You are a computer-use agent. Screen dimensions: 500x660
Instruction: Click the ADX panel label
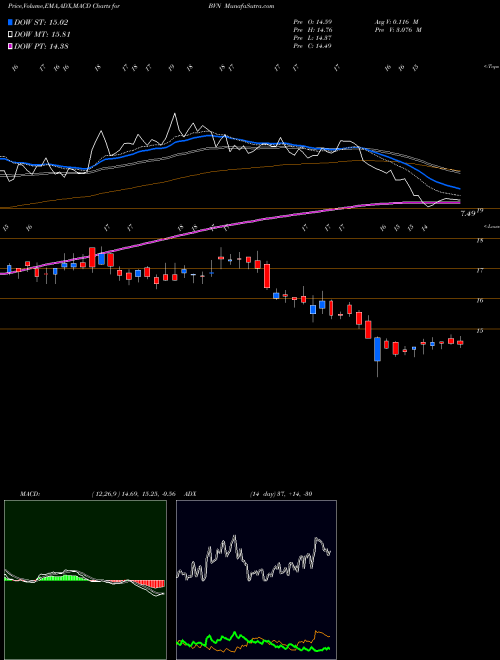(190, 493)
